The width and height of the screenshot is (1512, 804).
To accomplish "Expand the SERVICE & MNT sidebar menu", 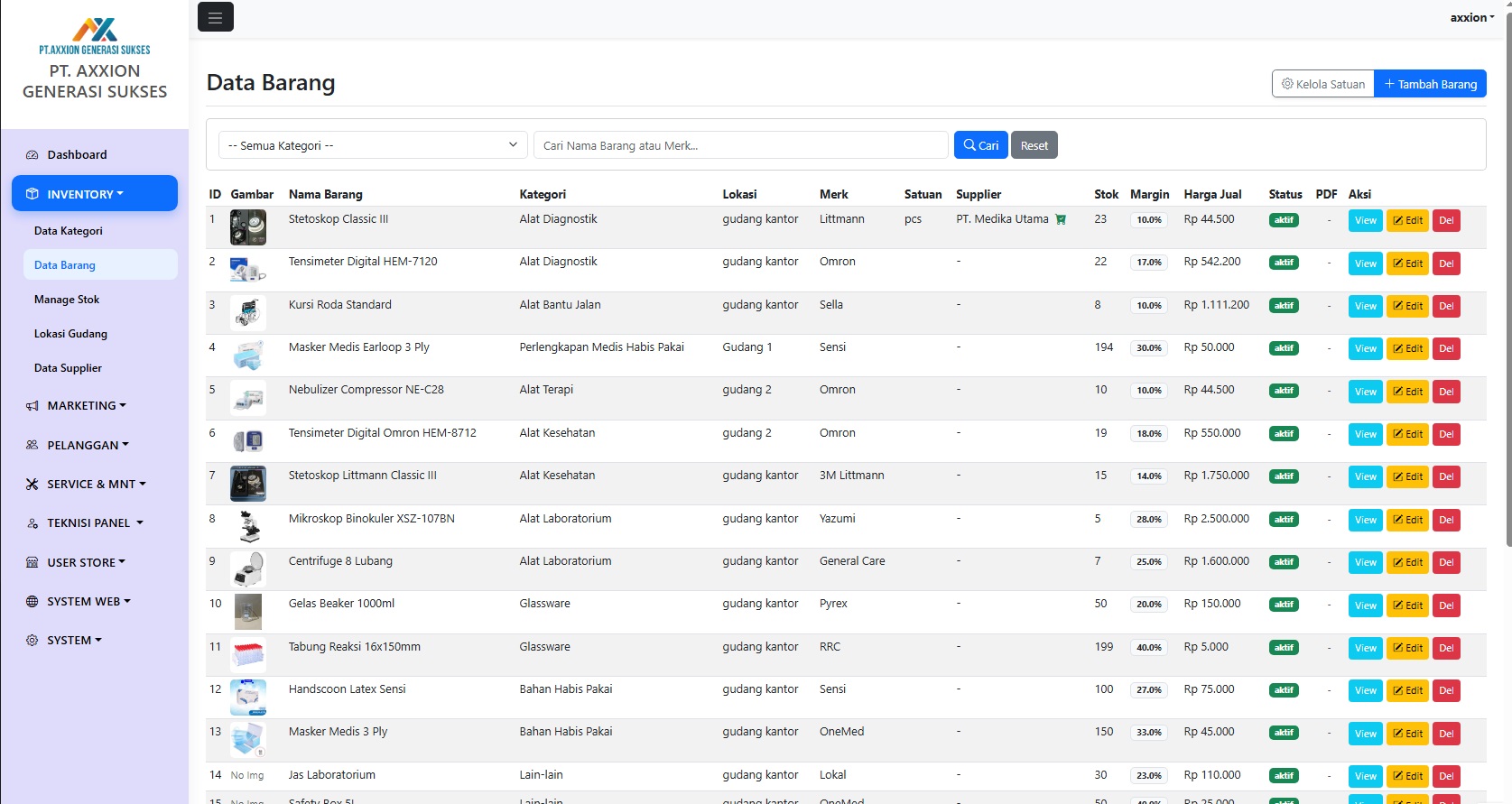I will 95,485.
